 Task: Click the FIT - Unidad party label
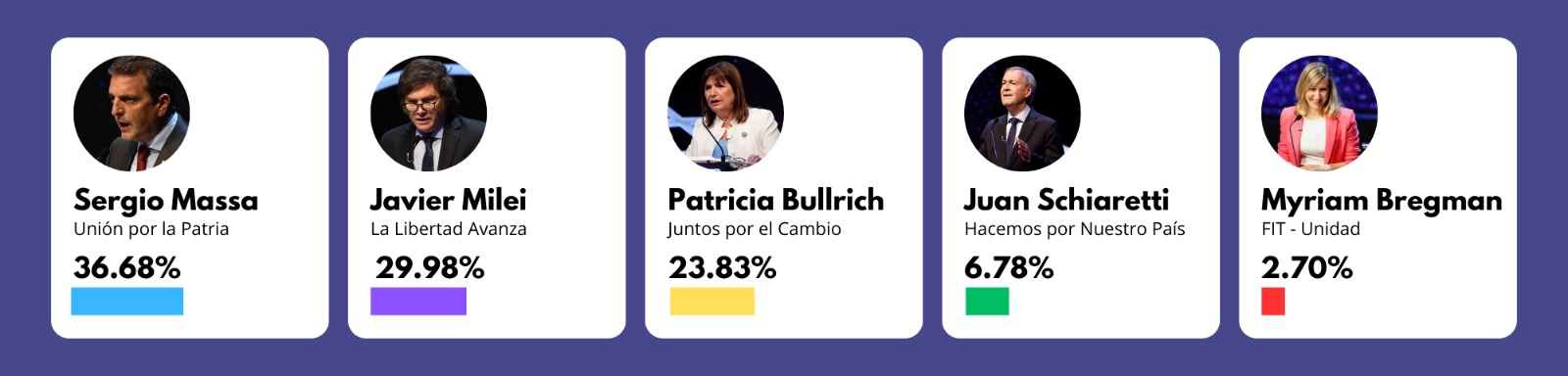coord(1311,229)
